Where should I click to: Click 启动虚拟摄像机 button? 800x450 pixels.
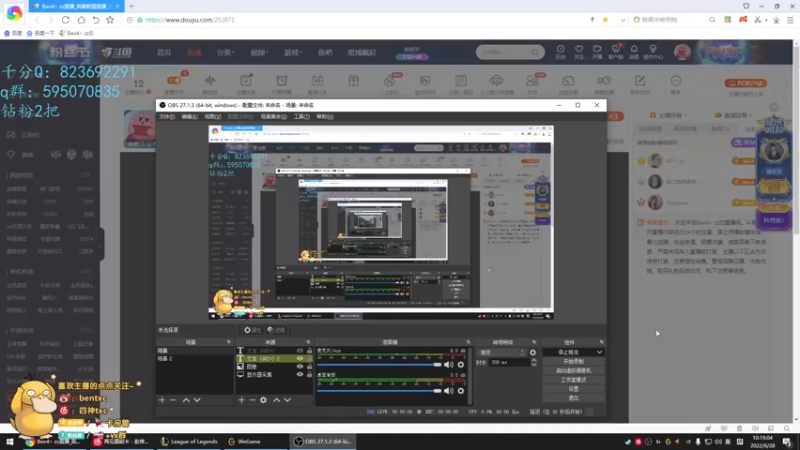click(x=573, y=370)
